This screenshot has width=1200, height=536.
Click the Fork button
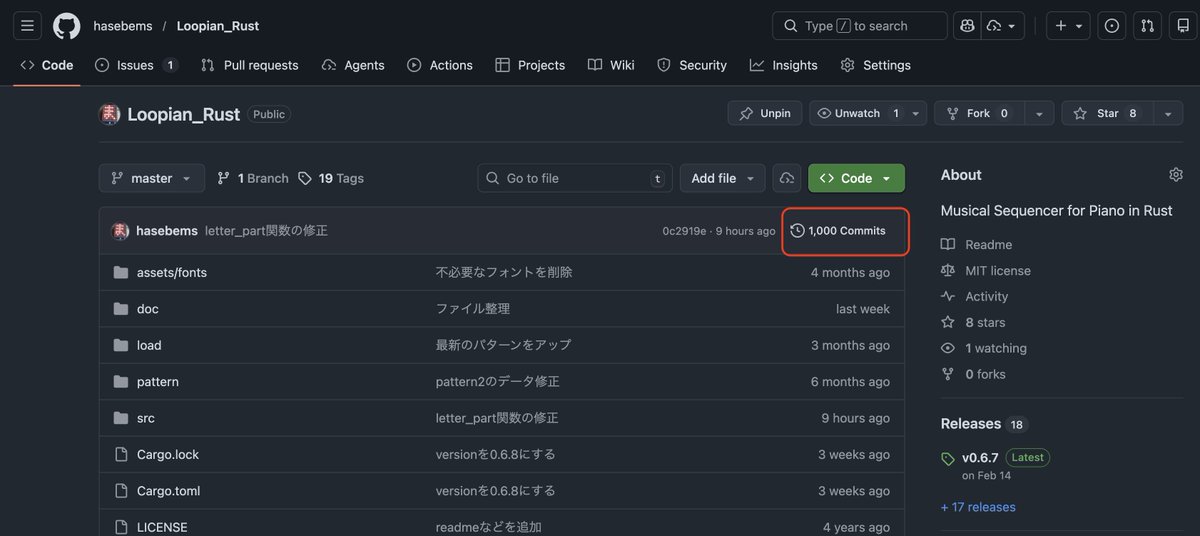pos(978,114)
